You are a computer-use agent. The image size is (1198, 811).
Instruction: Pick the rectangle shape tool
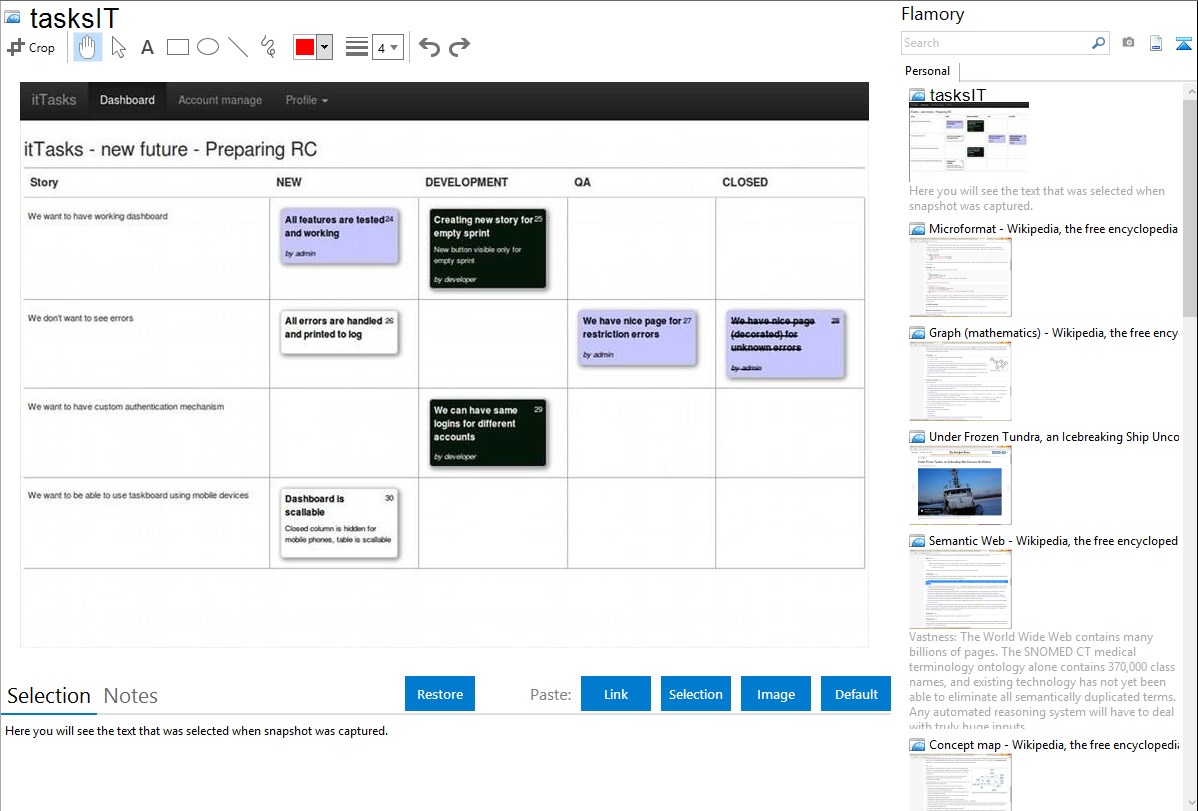click(178, 47)
